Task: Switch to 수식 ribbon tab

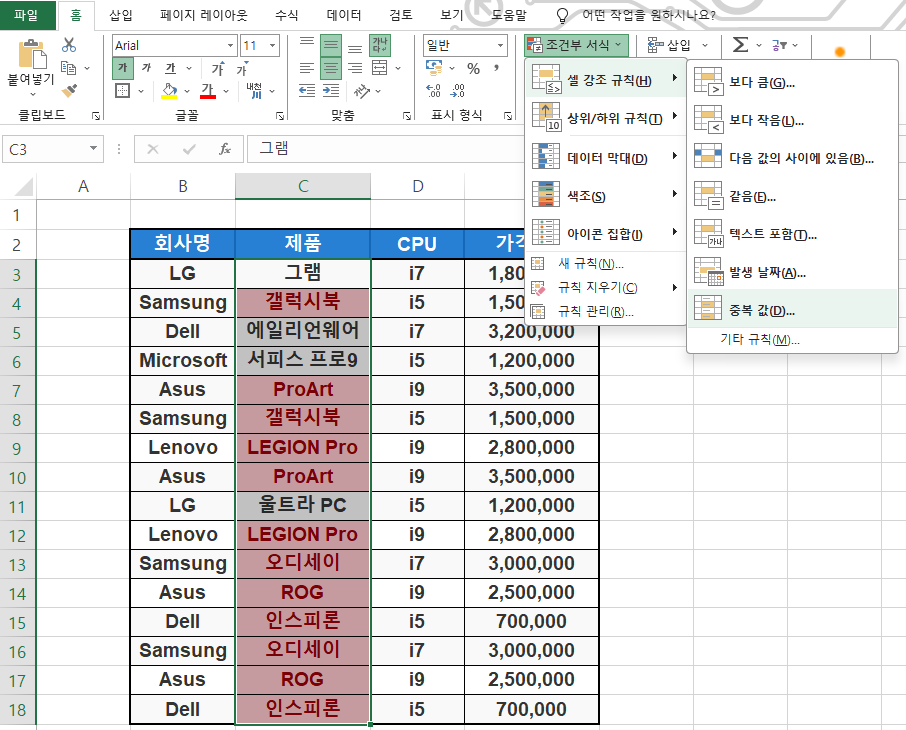Action: (287, 15)
